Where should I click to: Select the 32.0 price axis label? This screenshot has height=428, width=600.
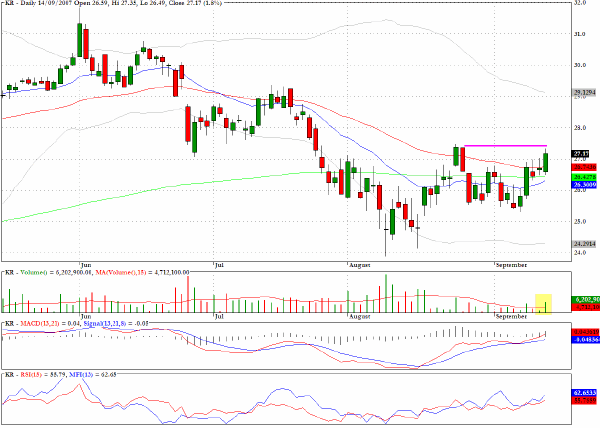click(580, 3)
